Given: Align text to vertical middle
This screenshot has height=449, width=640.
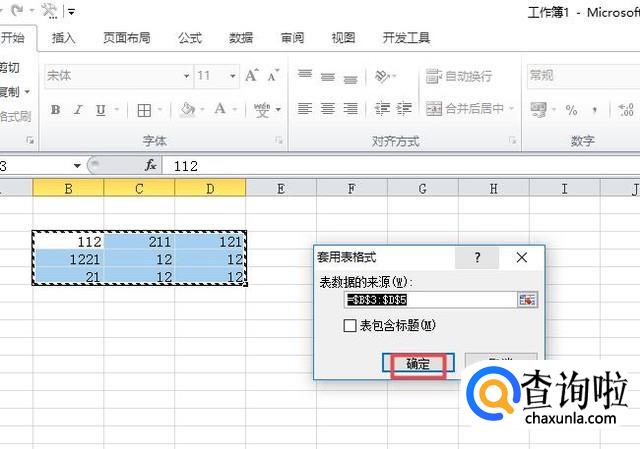Looking at the screenshot, I should click(x=328, y=76).
